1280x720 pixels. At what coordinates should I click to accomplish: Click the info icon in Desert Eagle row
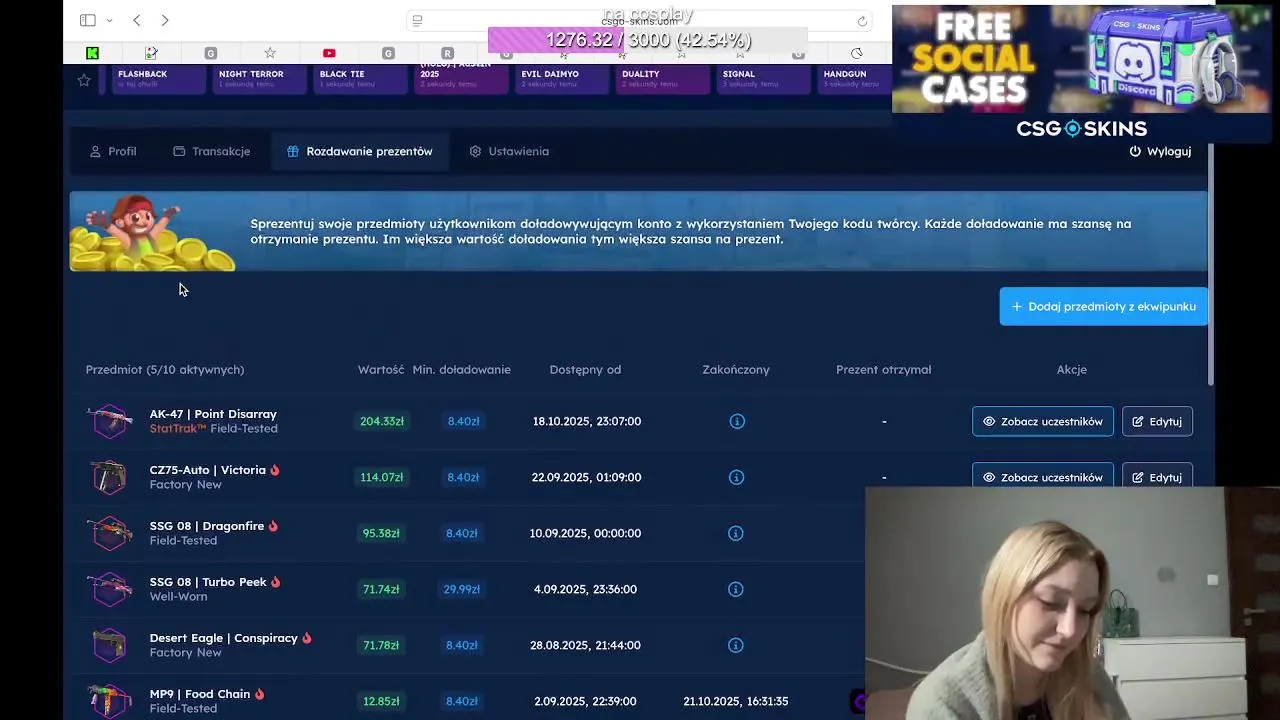(735, 645)
